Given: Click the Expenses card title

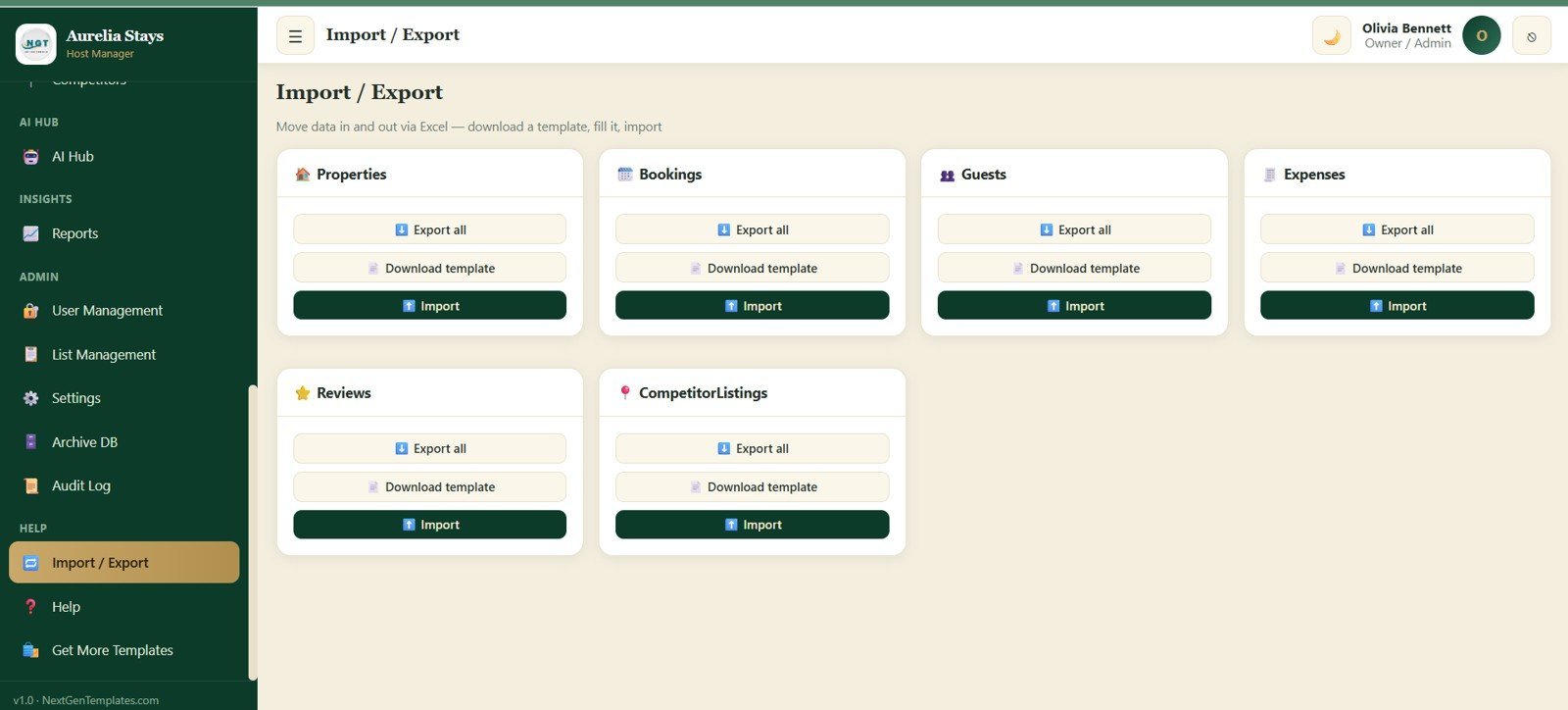Looking at the screenshot, I should pos(1314,175).
